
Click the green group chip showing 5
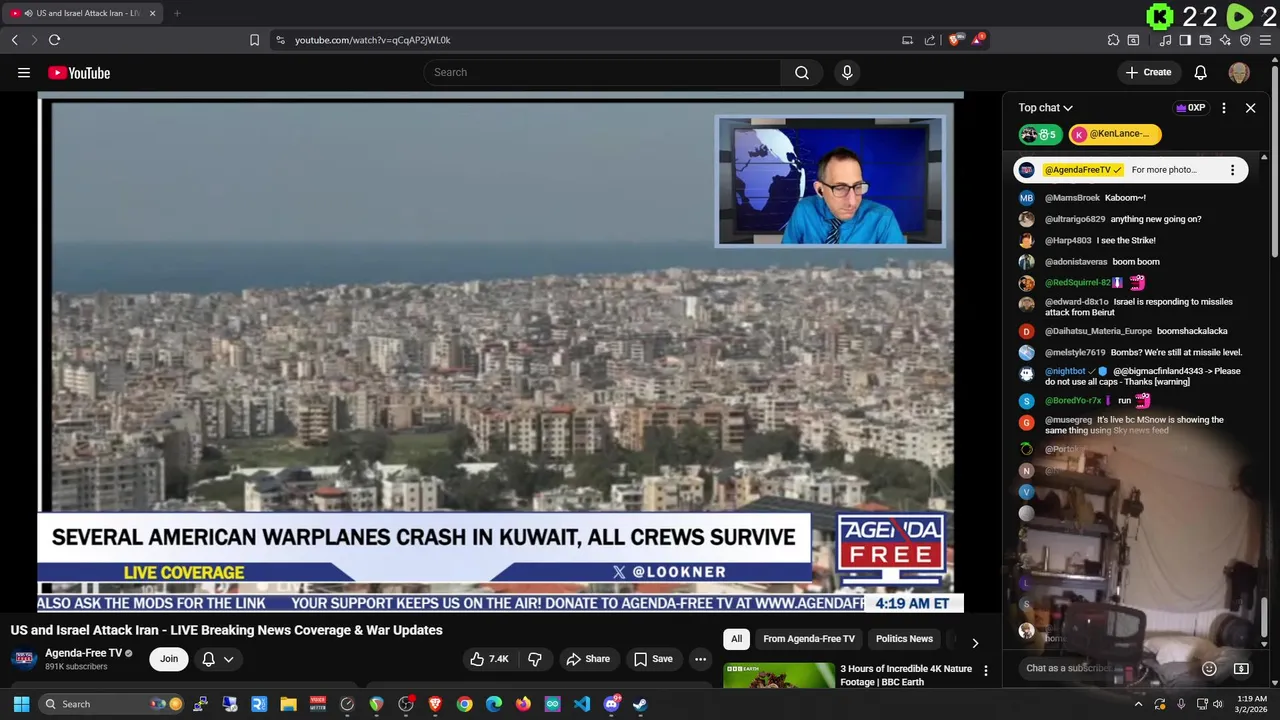(x=1040, y=134)
